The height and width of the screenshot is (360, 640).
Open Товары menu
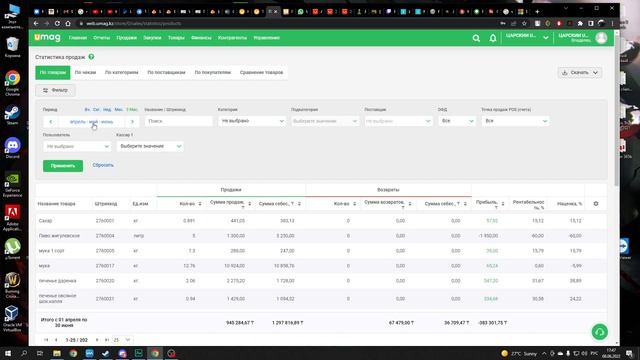(176, 38)
